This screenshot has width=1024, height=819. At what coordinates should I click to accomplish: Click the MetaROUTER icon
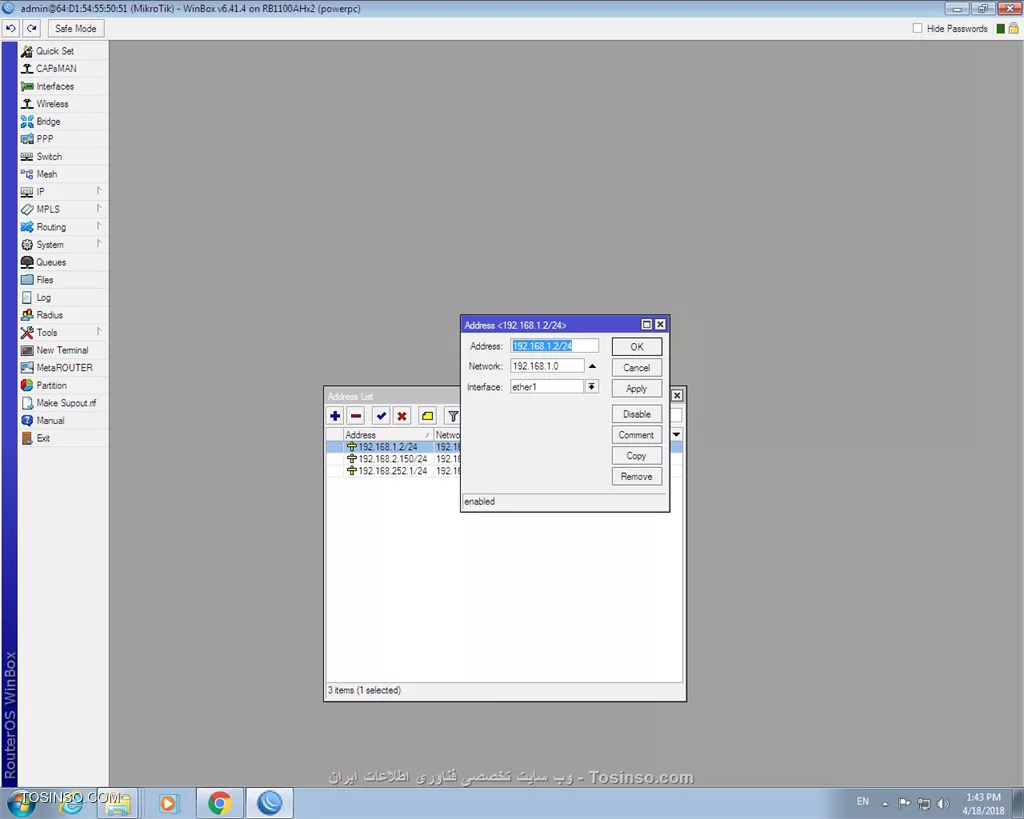[27, 368]
